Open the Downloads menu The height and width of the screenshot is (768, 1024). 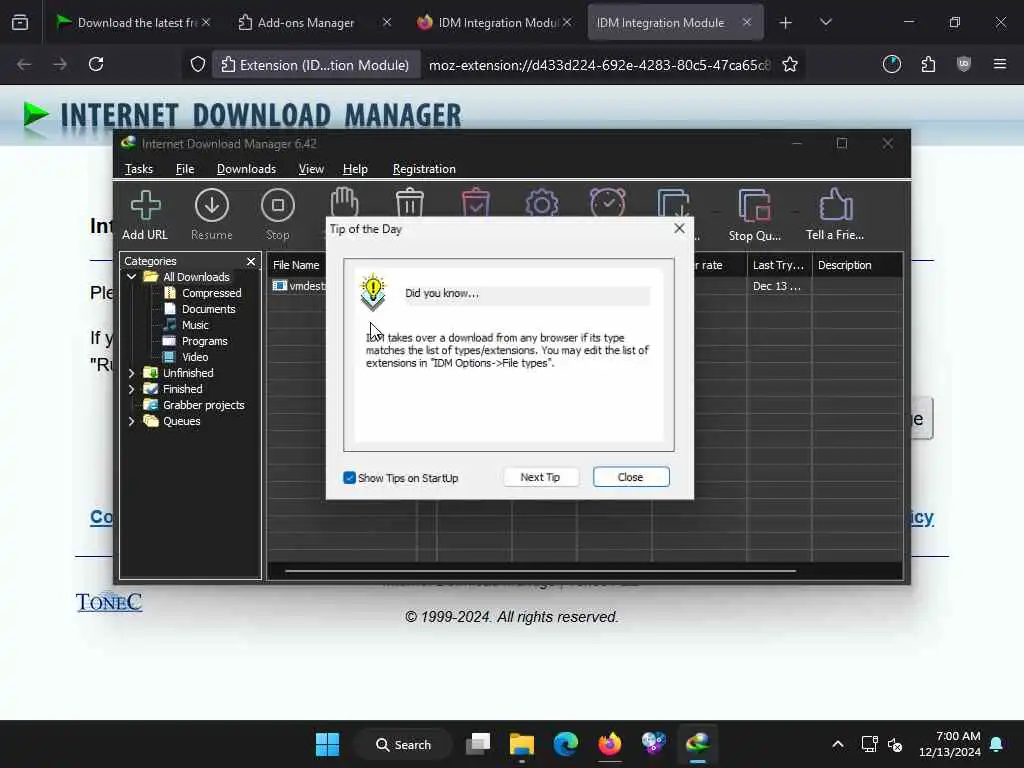pyautogui.click(x=246, y=169)
